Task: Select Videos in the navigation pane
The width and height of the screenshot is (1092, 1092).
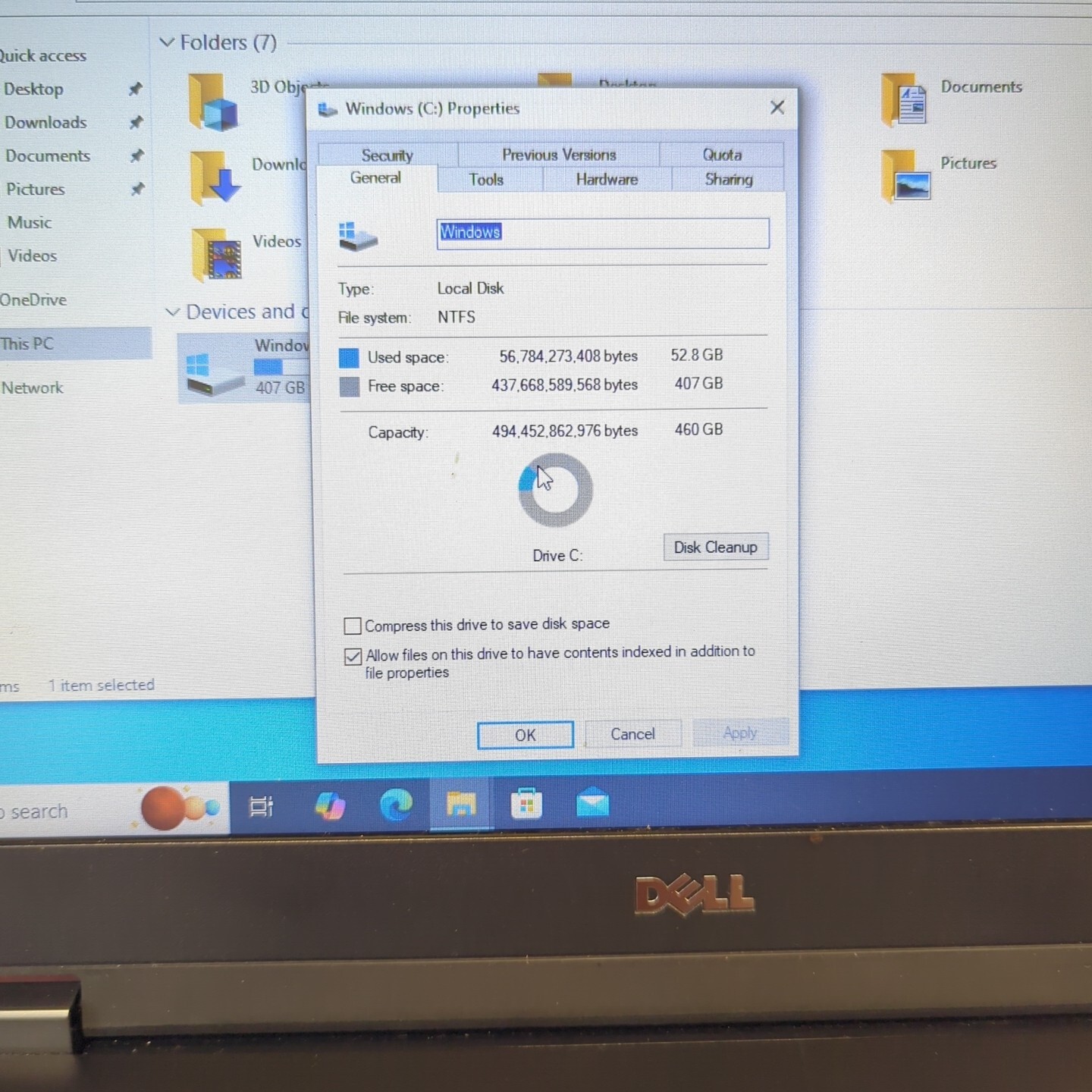Action: coord(33,256)
